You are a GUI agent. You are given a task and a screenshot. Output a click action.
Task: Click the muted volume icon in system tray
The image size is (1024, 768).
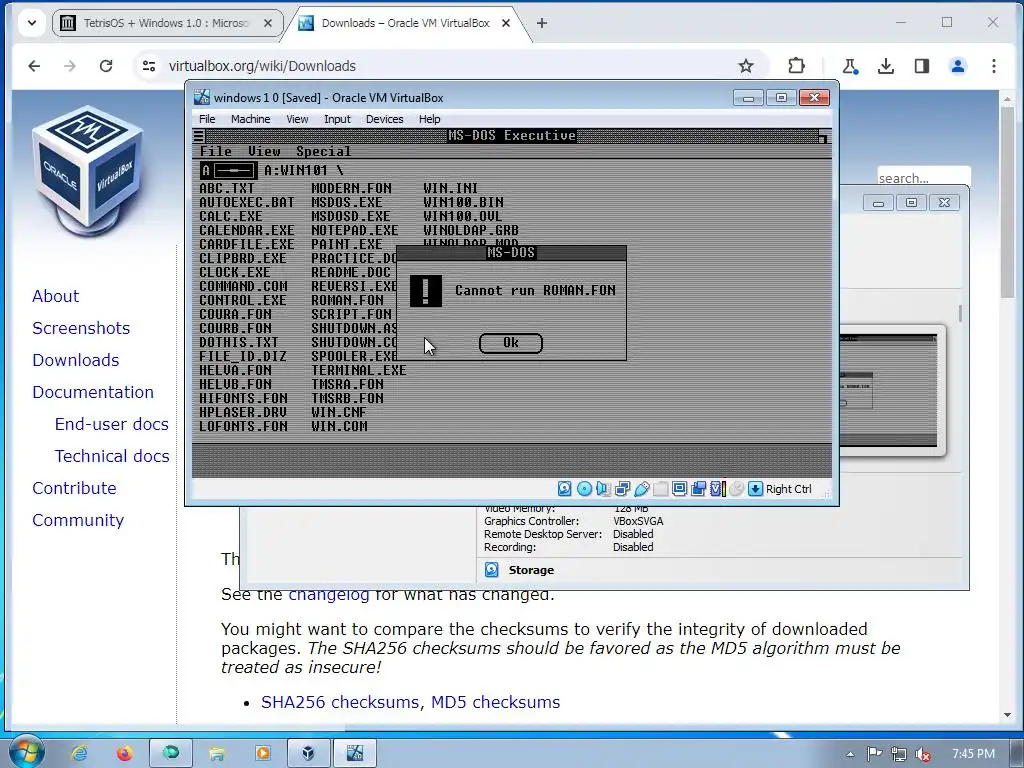[x=923, y=754]
